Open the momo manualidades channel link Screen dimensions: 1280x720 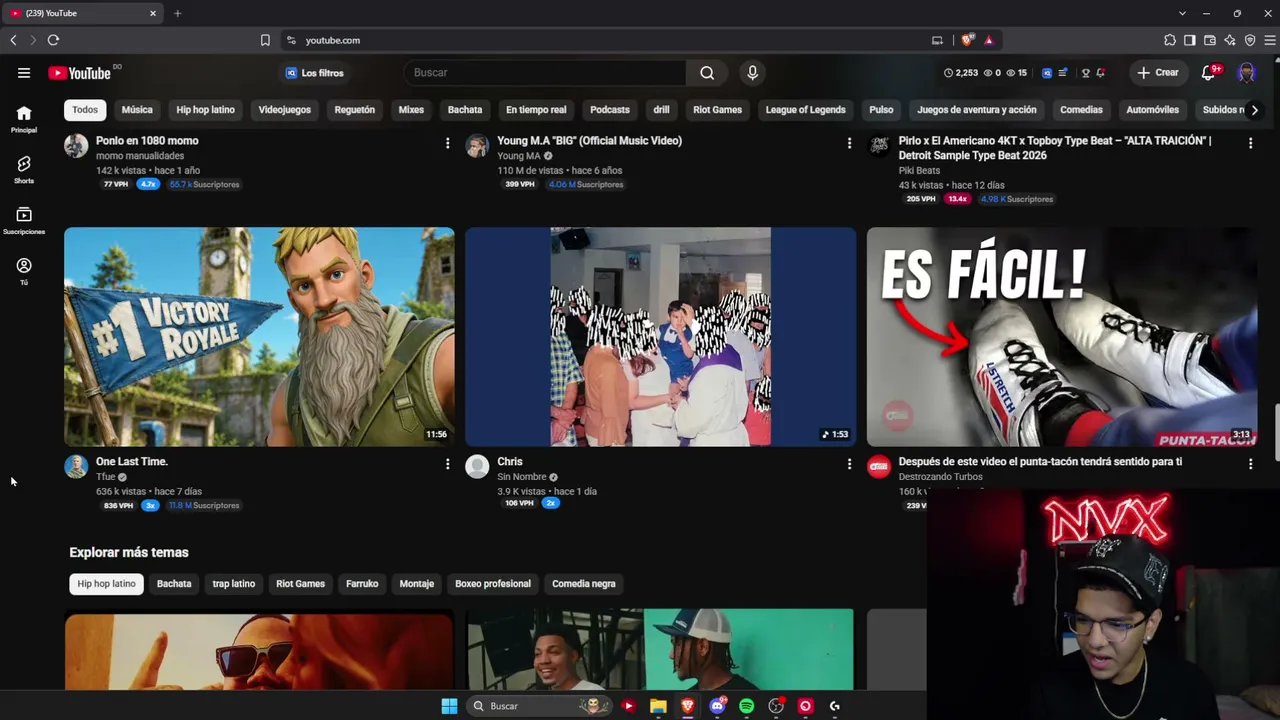tap(140, 156)
